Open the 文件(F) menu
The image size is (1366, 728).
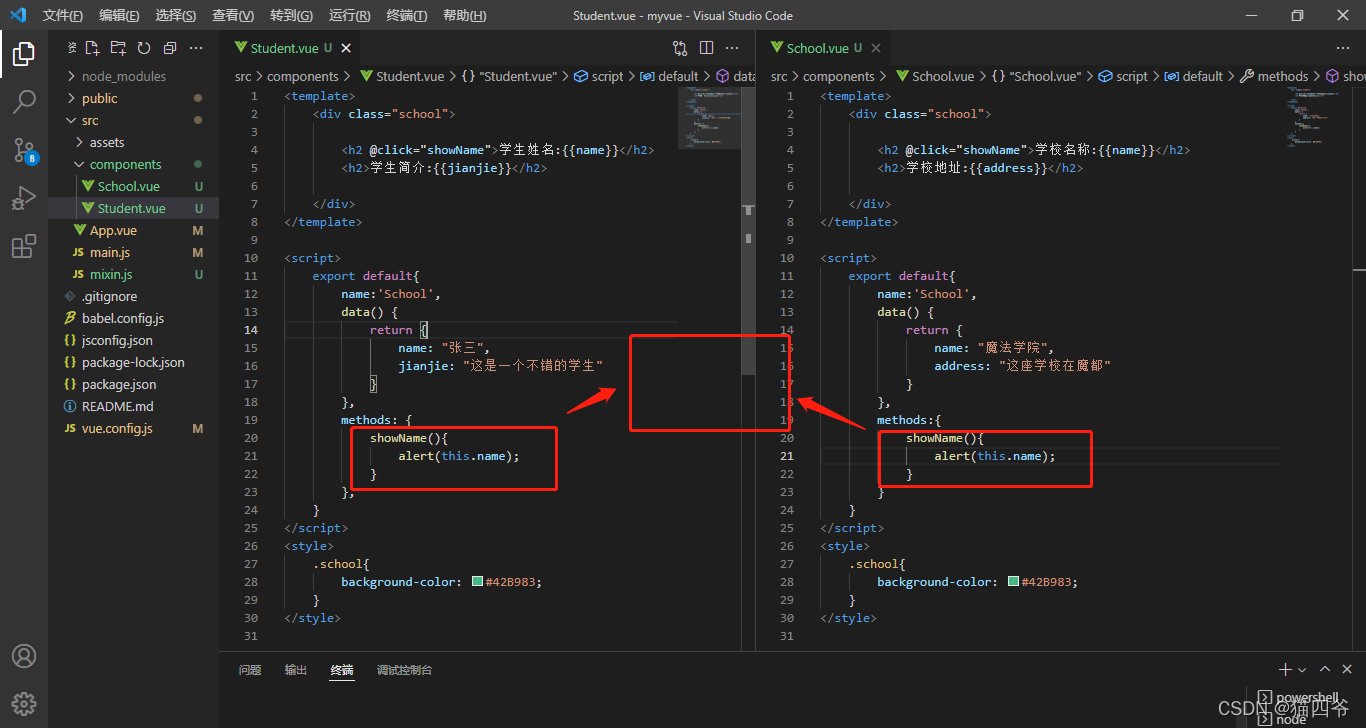[63, 15]
